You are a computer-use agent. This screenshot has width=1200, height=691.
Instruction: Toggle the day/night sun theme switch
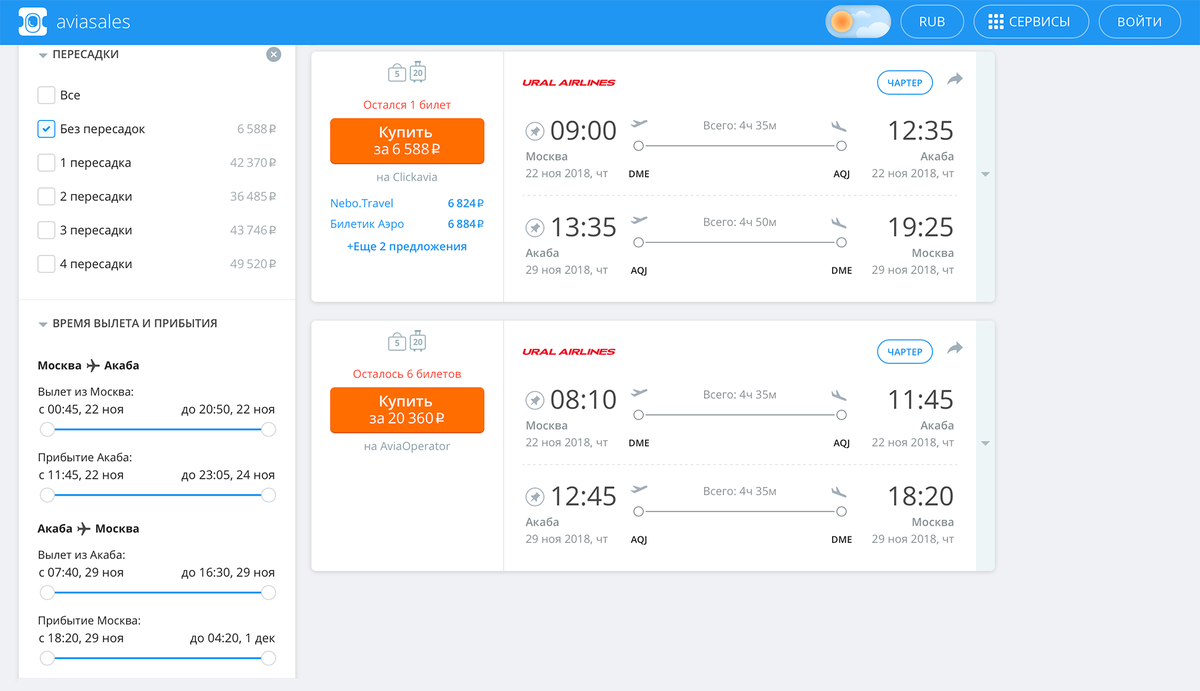[858, 21]
